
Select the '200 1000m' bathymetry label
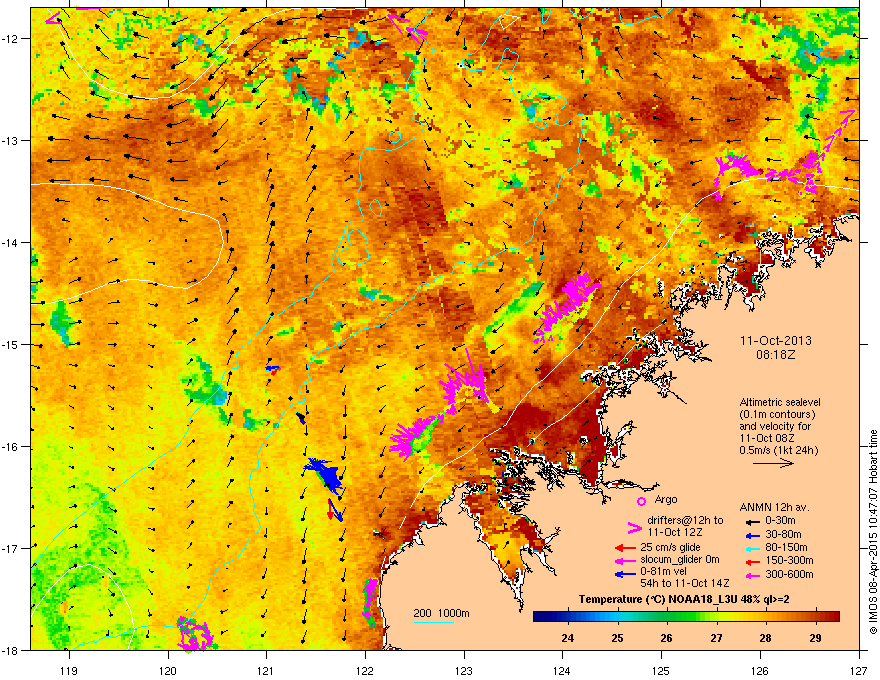click(x=441, y=613)
